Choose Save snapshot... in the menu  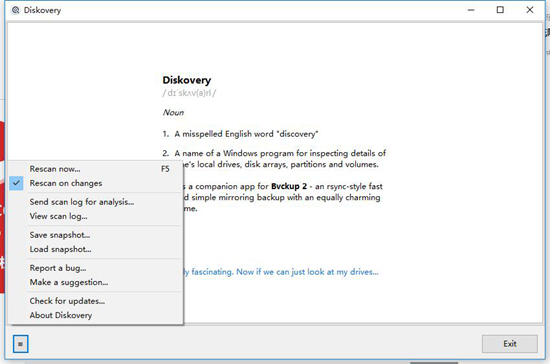pos(95,235)
